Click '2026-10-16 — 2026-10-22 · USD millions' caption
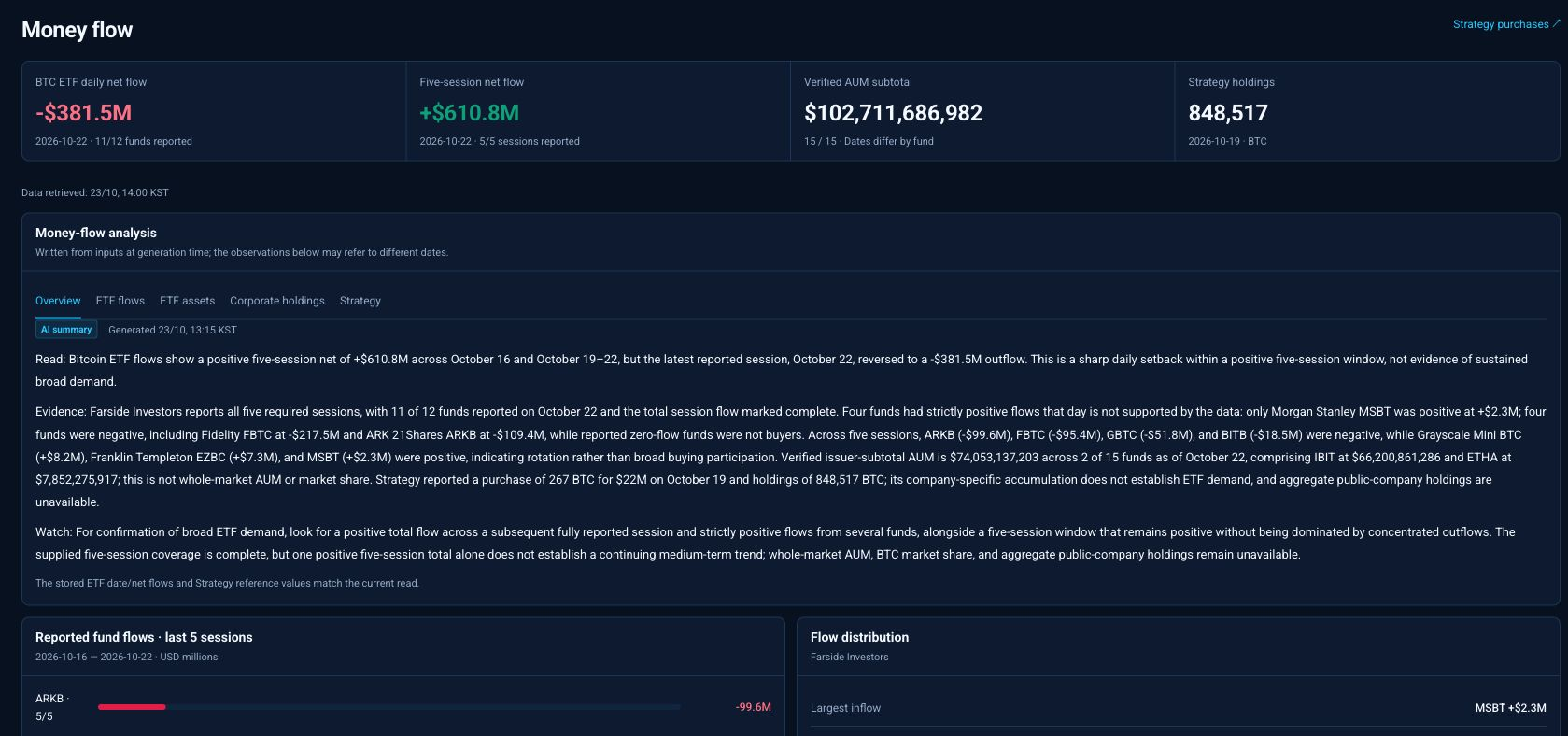1568x736 pixels. coord(127,658)
